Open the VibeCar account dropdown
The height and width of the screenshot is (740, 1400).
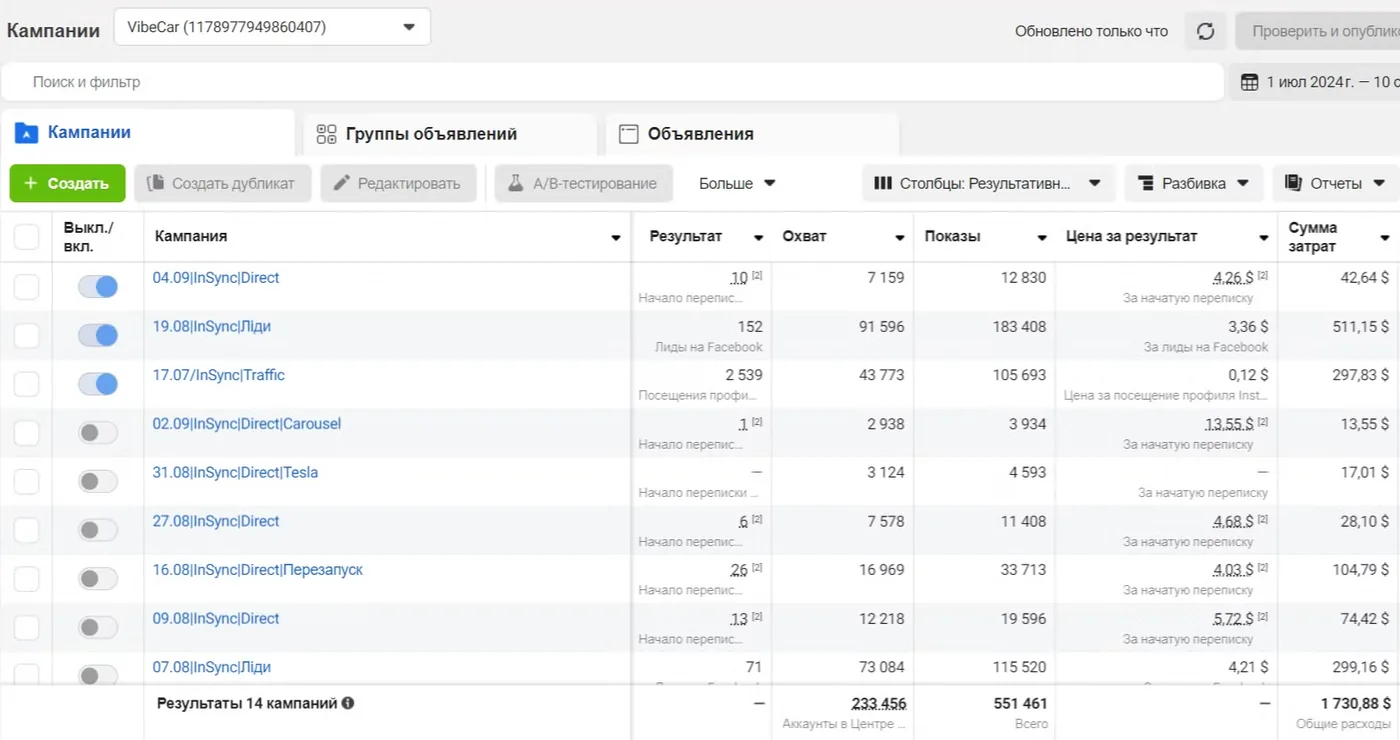coord(272,27)
